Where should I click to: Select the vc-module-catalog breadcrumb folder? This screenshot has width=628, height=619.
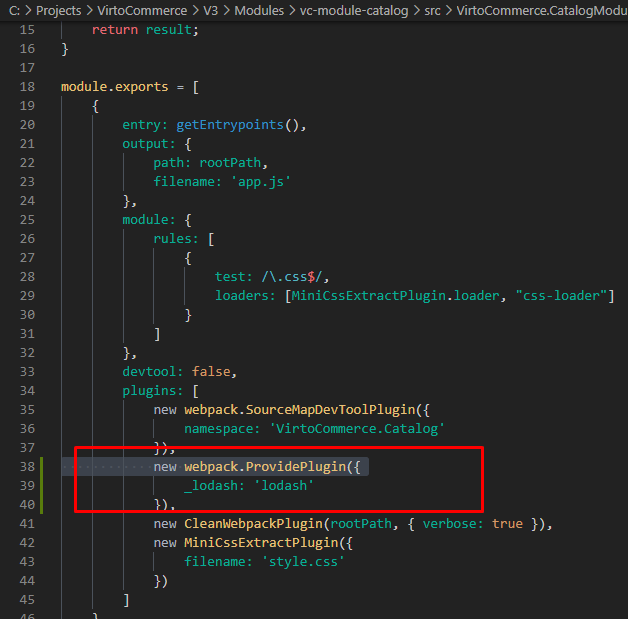pos(354,10)
